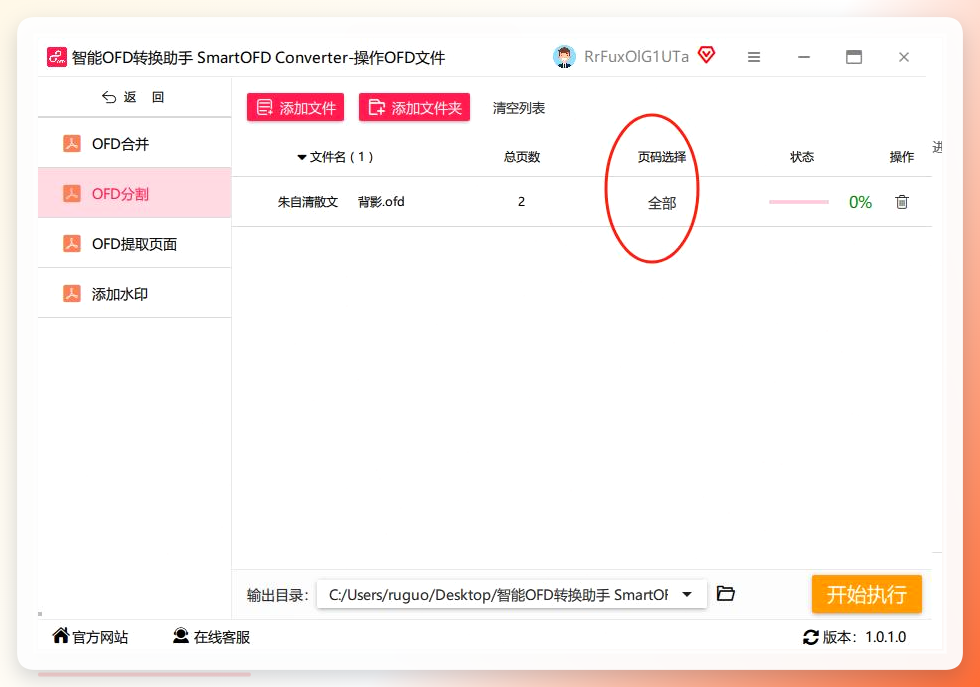Click the VIP diamond badge icon
980x687 pixels.
click(x=706, y=55)
